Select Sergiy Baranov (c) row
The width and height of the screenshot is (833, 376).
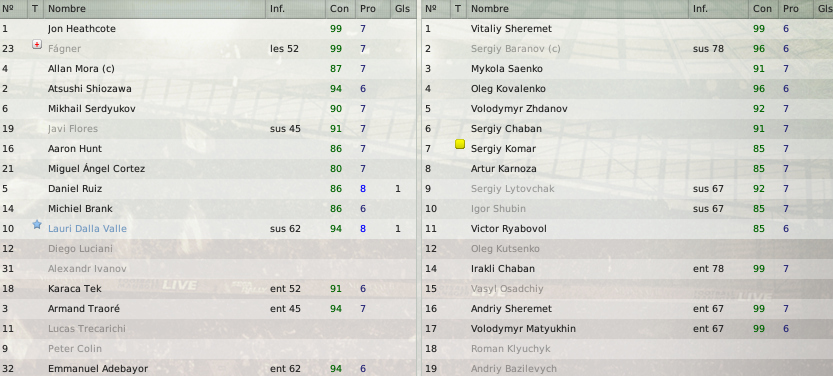[628, 49]
